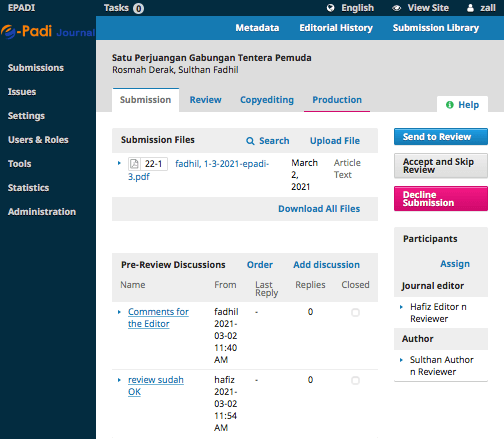Open the Metadata menu item

[257, 28]
